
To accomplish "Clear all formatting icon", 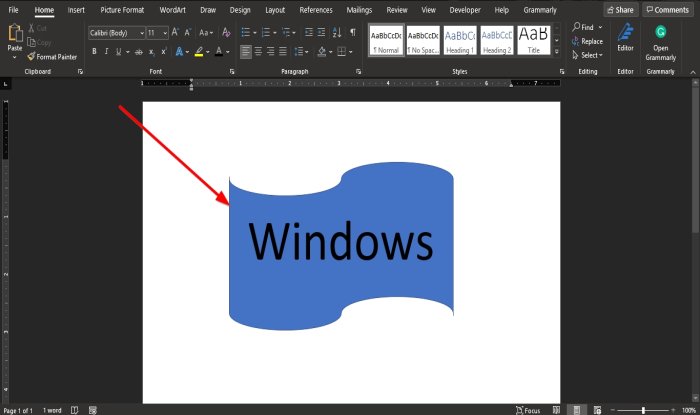I will pyautogui.click(x=226, y=32).
